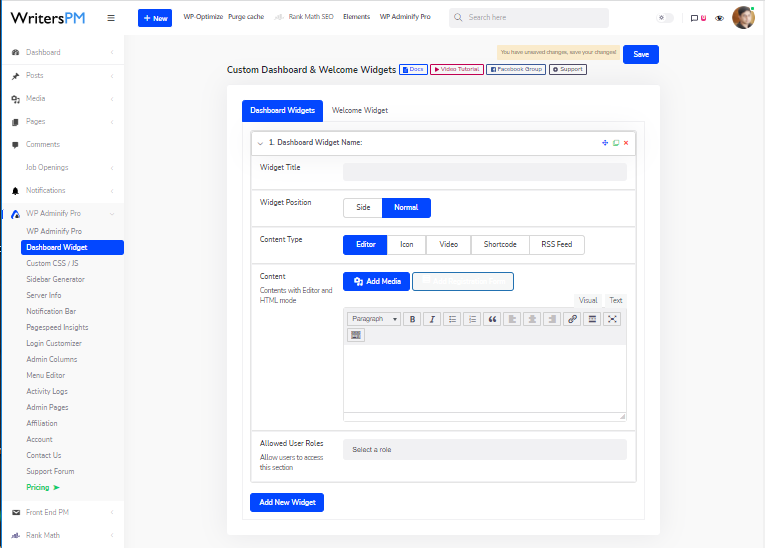Screen dimensions: 765x548
Task: Collapse the WP Adminify Pro submenu arrow
Action: coord(112,214)
